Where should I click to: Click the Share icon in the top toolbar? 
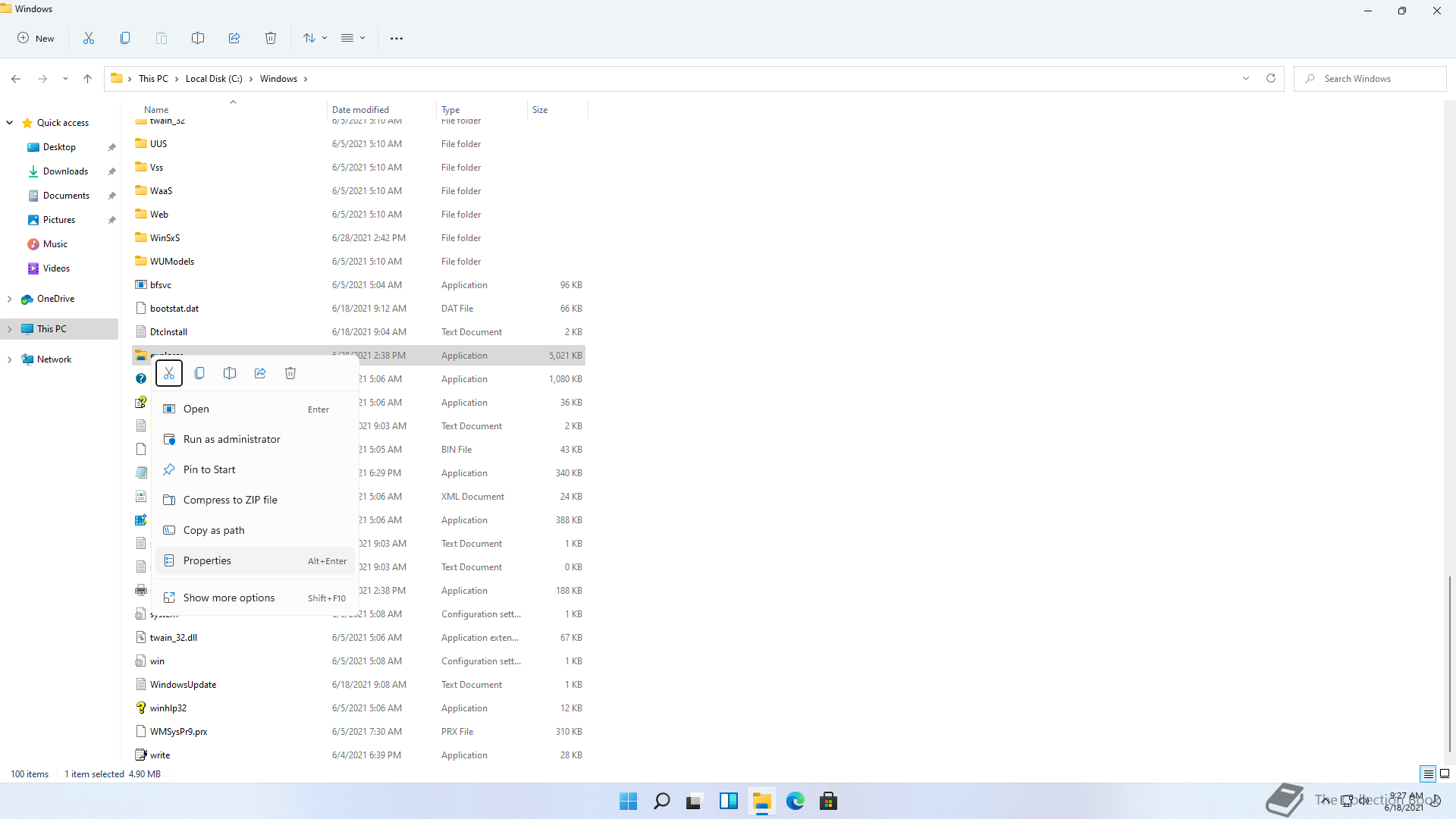[234, 38]
